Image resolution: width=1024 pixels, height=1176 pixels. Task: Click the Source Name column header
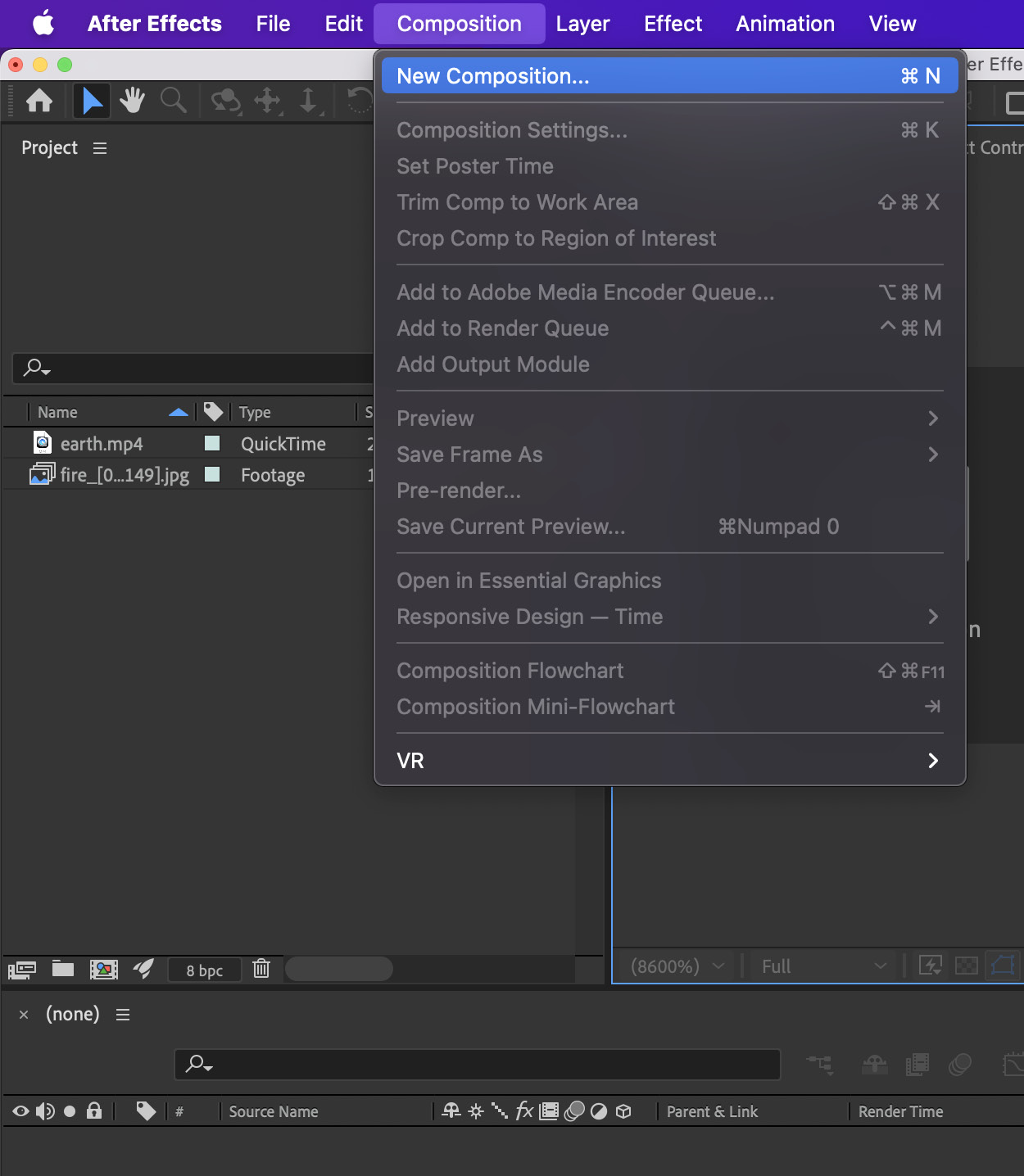click(274, 1111)
